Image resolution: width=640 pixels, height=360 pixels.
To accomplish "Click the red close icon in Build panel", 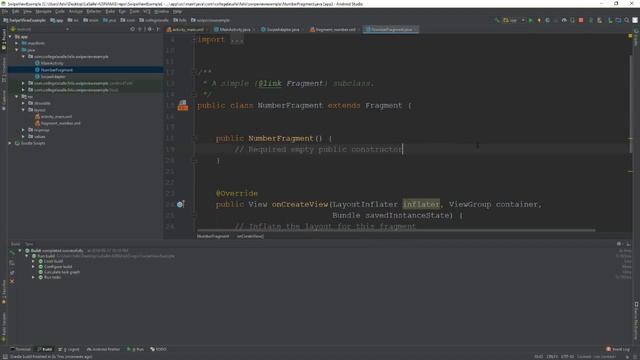I will [12, 281].
